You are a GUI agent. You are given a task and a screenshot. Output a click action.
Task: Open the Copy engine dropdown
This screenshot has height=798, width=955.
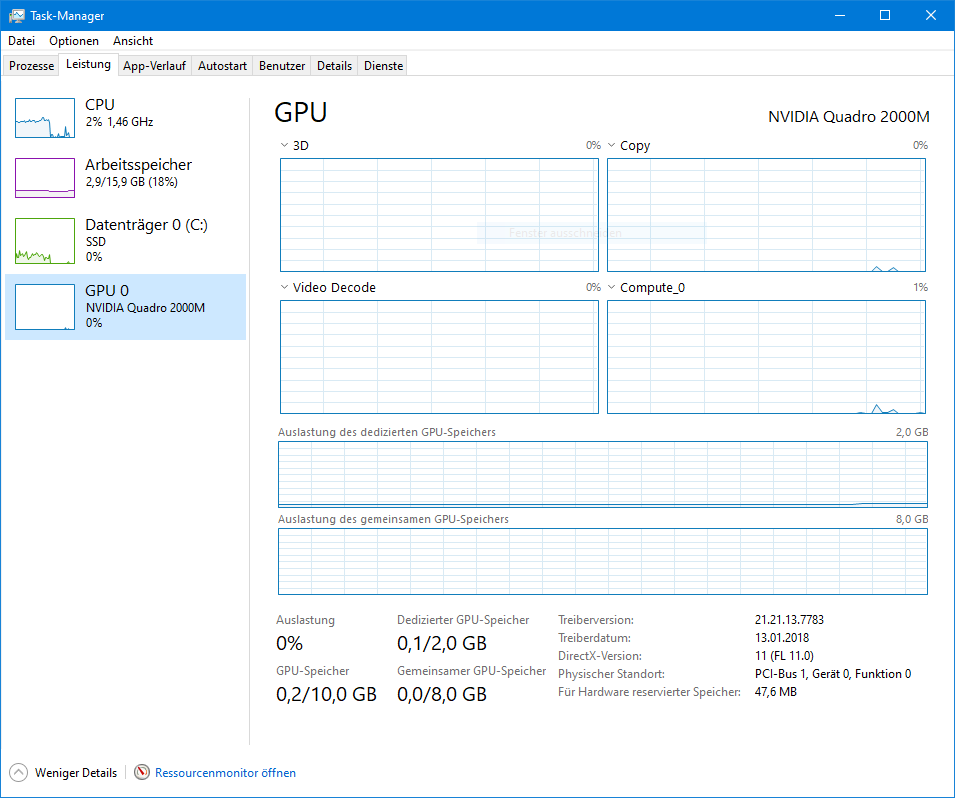pyautogui.click(x=611, y=145)
